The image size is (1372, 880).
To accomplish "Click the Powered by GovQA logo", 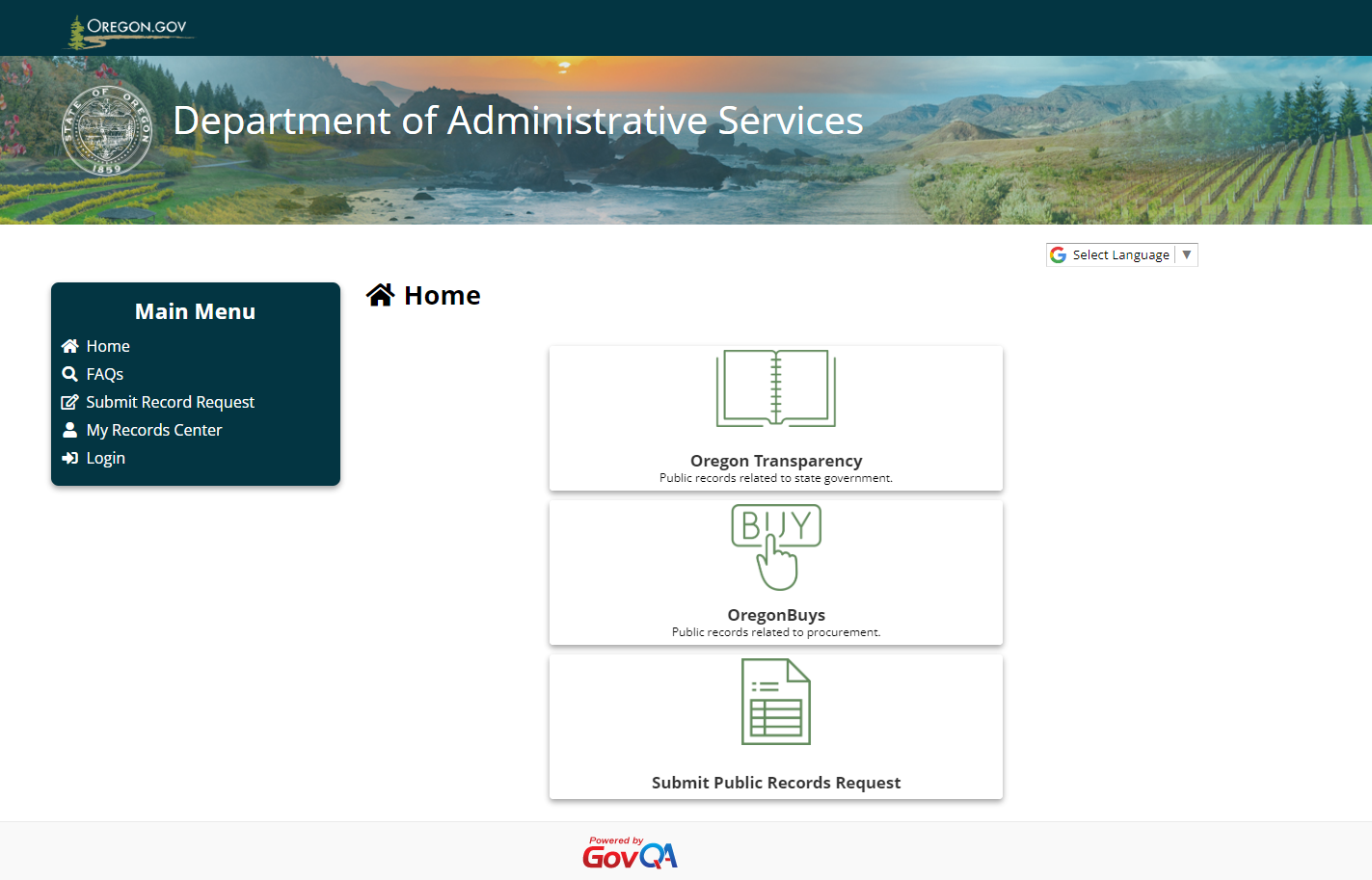I will point(630,853).
